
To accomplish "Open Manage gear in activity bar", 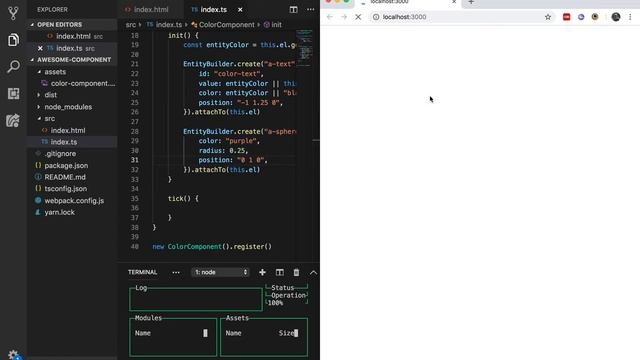I will [x=14, y=354].
